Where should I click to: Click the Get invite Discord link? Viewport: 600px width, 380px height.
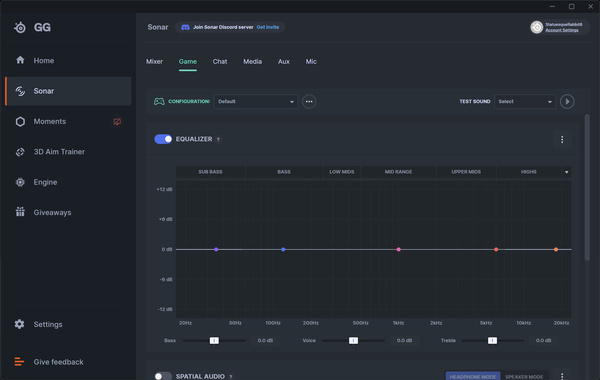[x=267, y=27]
